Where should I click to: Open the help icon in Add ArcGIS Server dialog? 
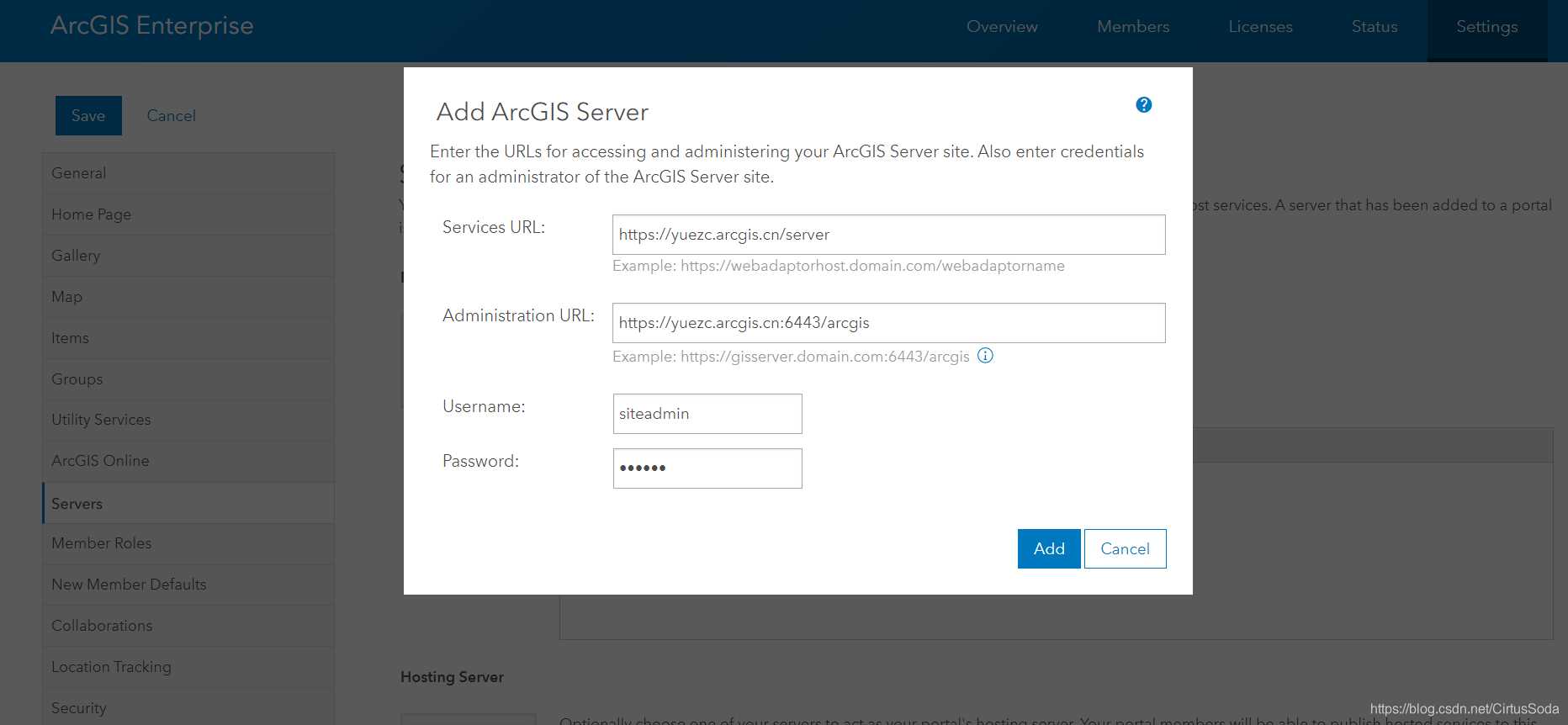coord(1143,105)
